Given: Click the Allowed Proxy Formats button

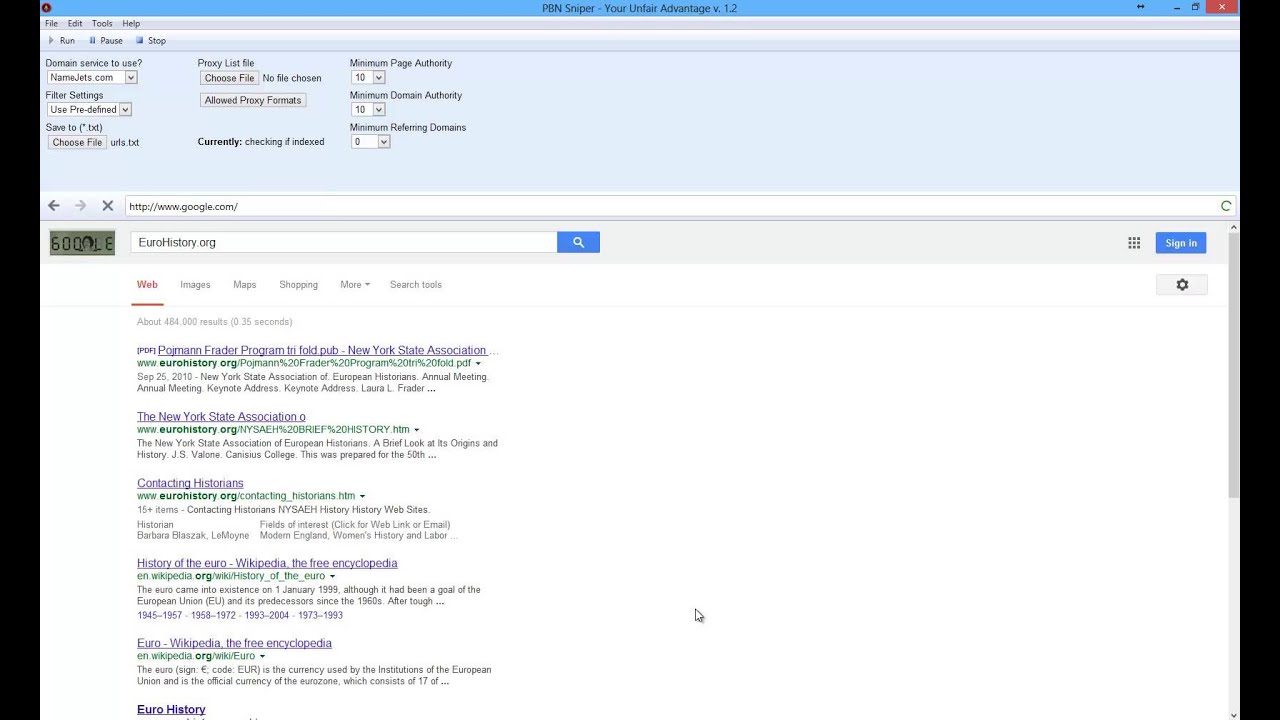Looking at the screenshot, I should coord(252,100).
